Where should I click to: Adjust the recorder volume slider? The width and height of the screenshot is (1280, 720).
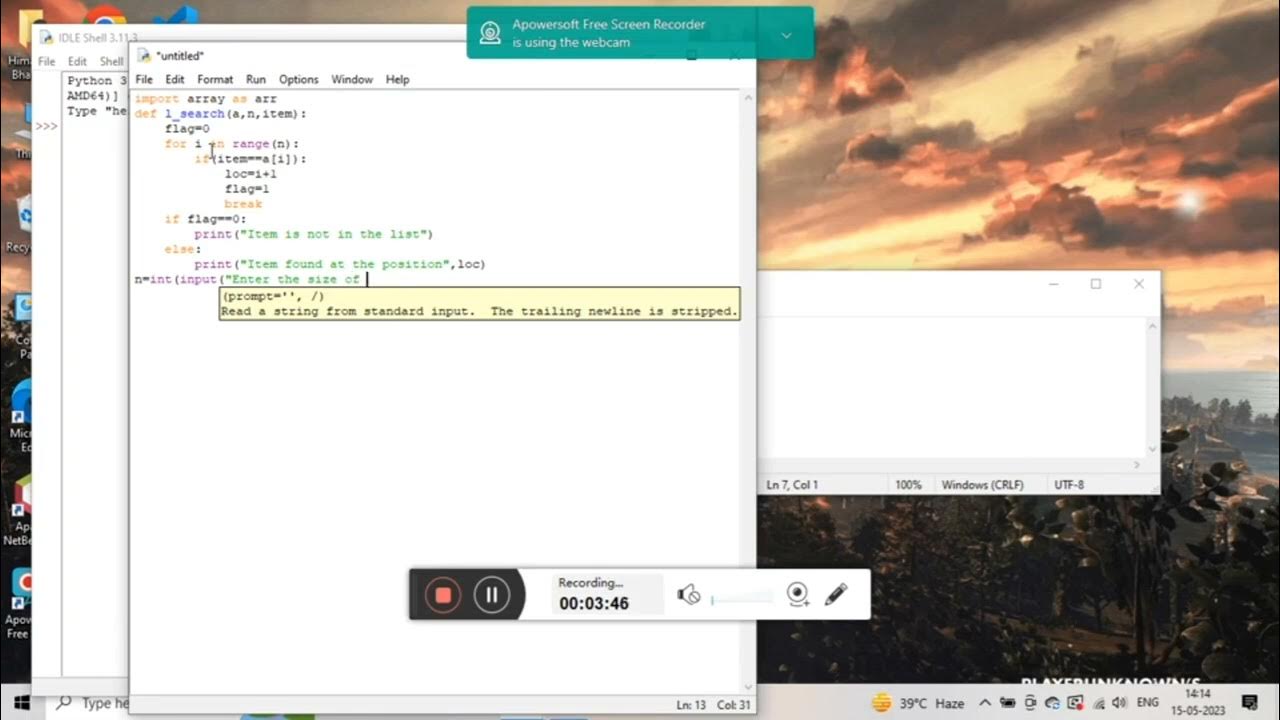coord(741,599)
